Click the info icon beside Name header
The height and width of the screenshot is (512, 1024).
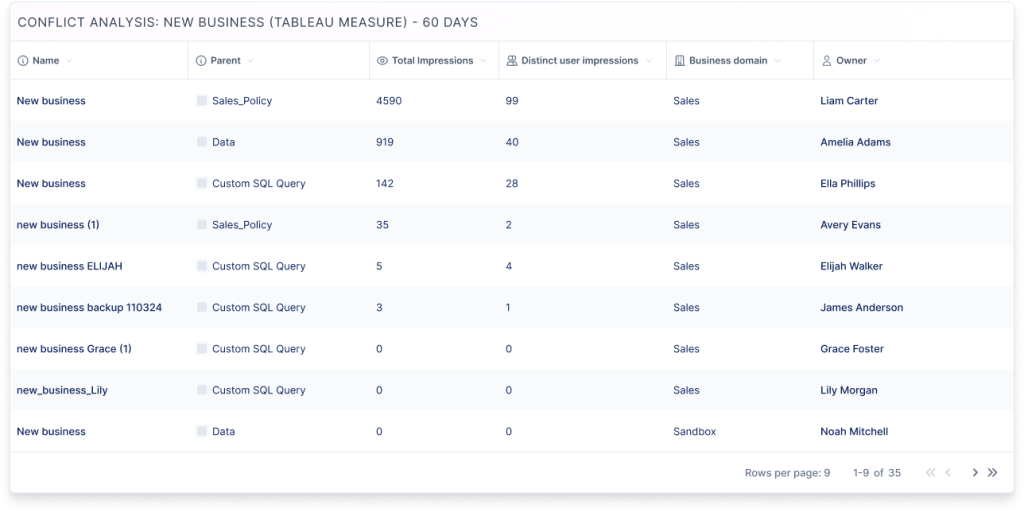tap(23, 61)
